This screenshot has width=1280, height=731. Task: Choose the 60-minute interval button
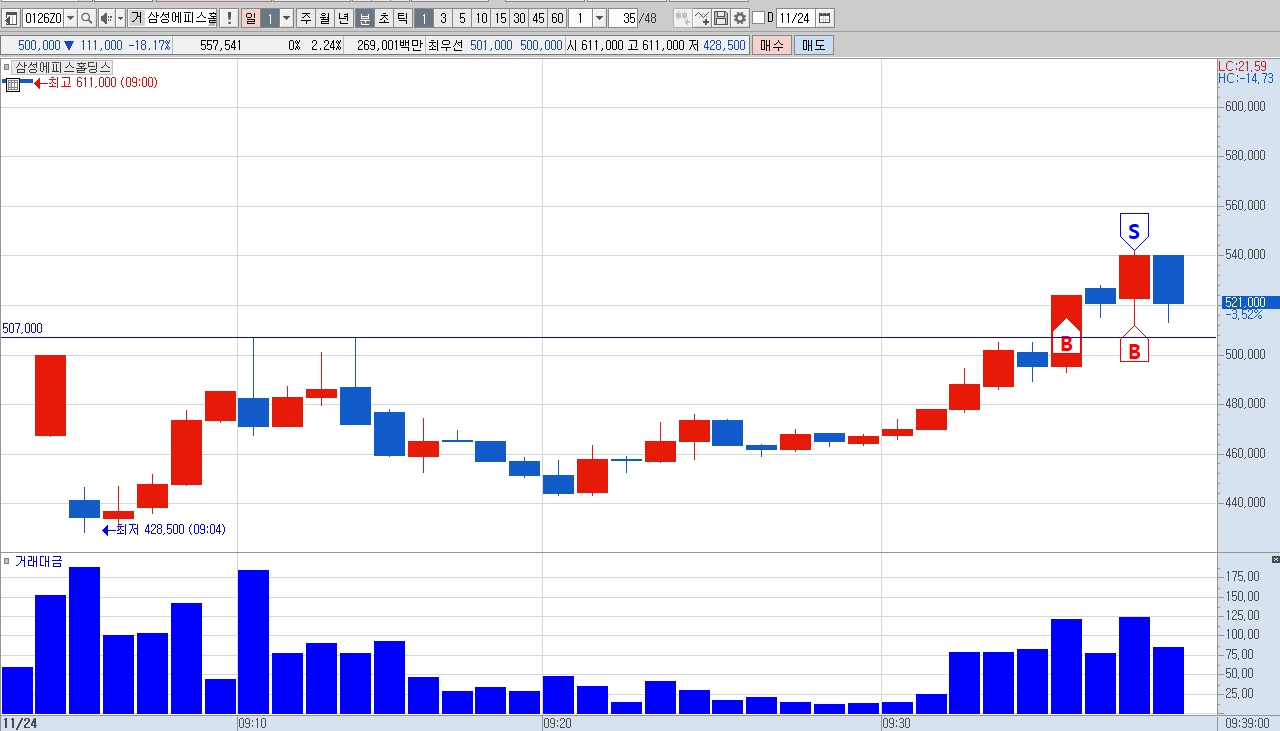point(557,18)
